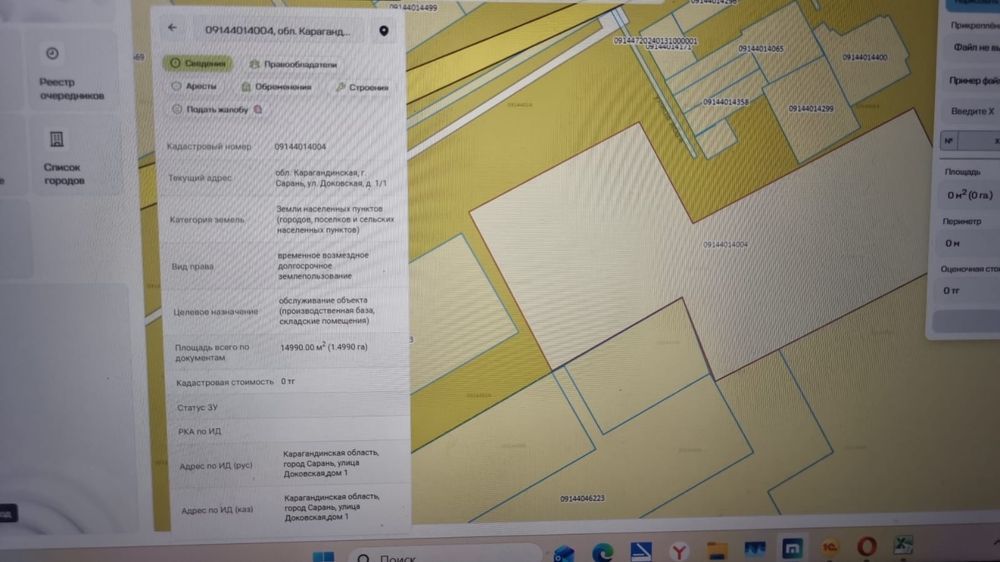Open Yandex Browser from the taskbar
The width and height of the screenshot is (1000, 562).
[x=679, y=551]
